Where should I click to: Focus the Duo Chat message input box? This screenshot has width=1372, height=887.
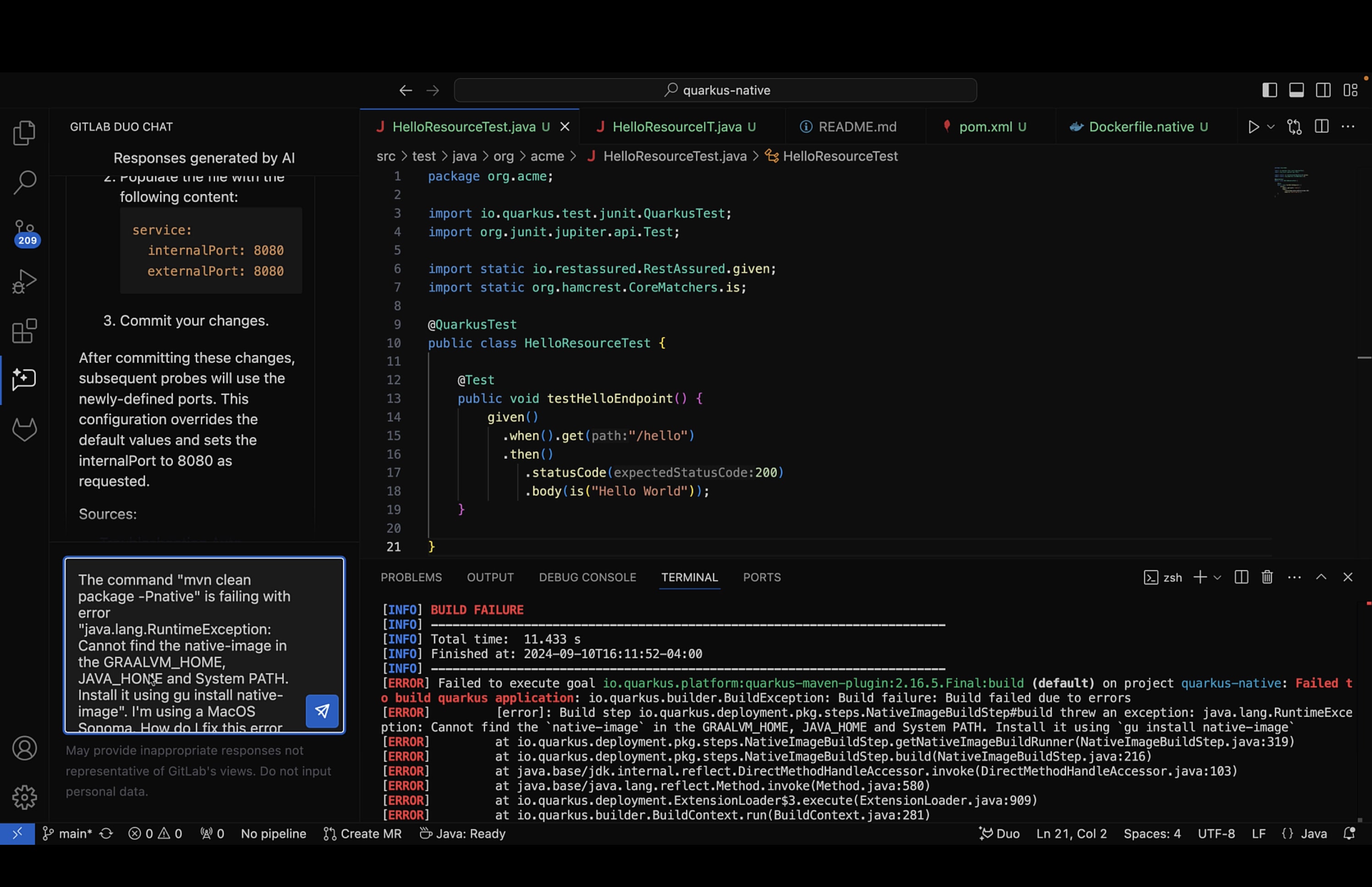coord(205,645)
